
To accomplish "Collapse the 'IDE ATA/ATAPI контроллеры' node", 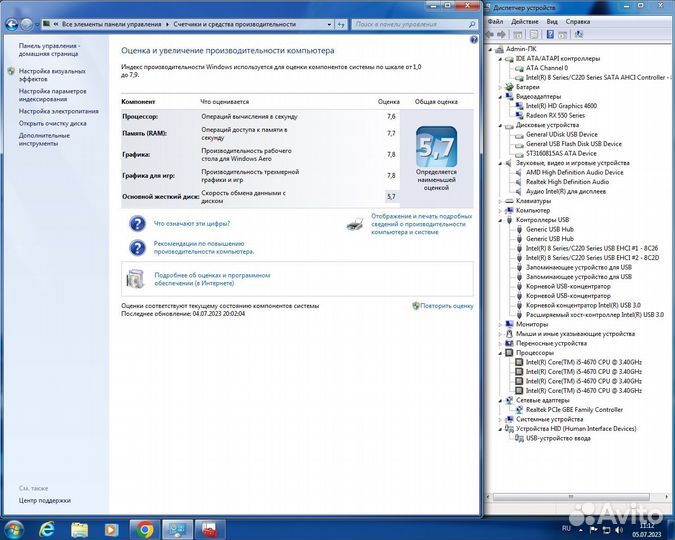I will 500,59.
